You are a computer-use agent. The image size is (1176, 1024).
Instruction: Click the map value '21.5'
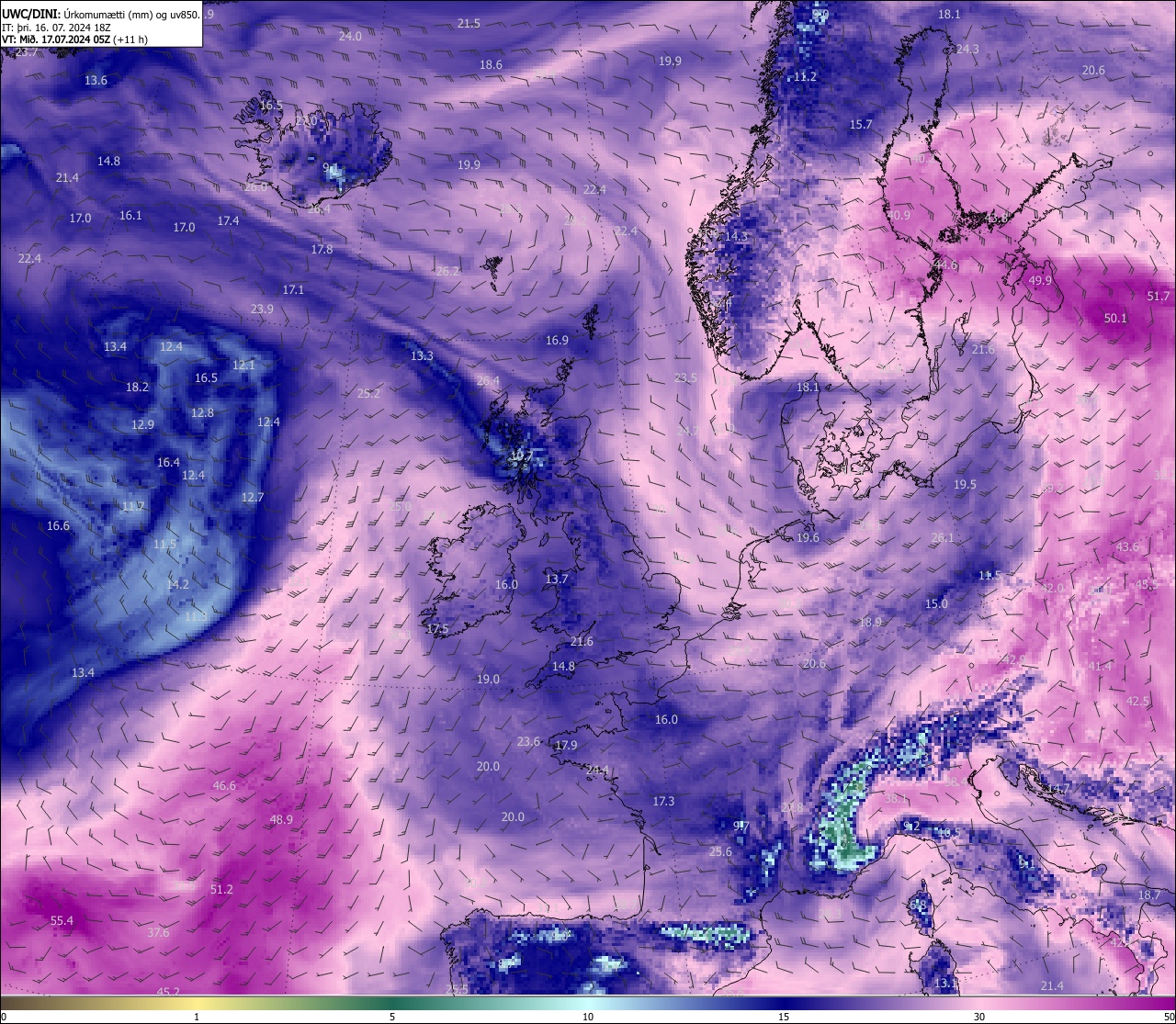pos(469,23)
